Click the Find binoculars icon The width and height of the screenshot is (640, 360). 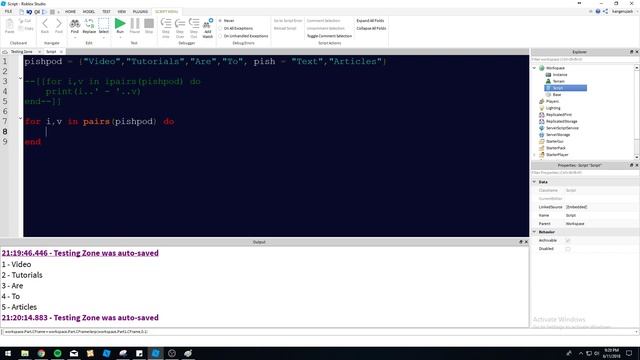tap(75, 24)
